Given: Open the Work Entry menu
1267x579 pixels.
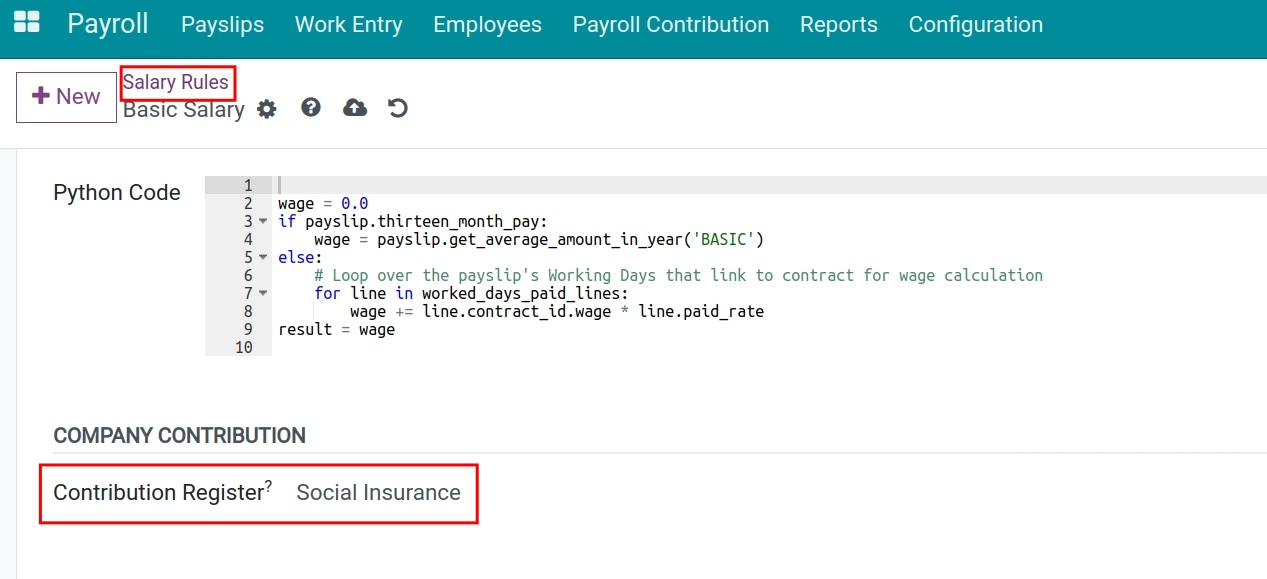Looking at the screenshot, I should pos(349,25).
